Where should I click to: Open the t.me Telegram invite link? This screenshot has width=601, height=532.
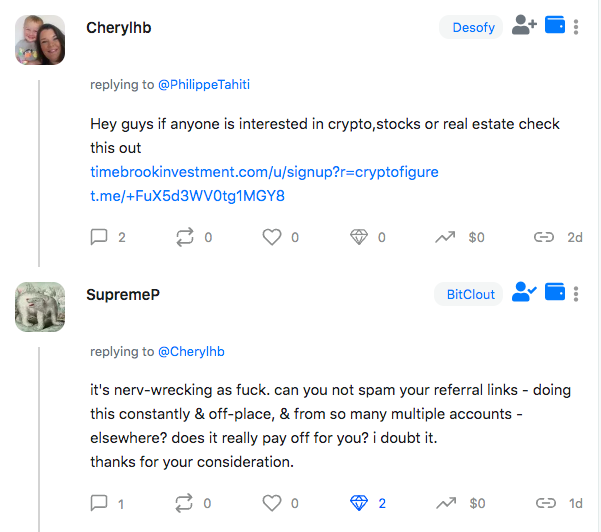(x=187, y=196)
